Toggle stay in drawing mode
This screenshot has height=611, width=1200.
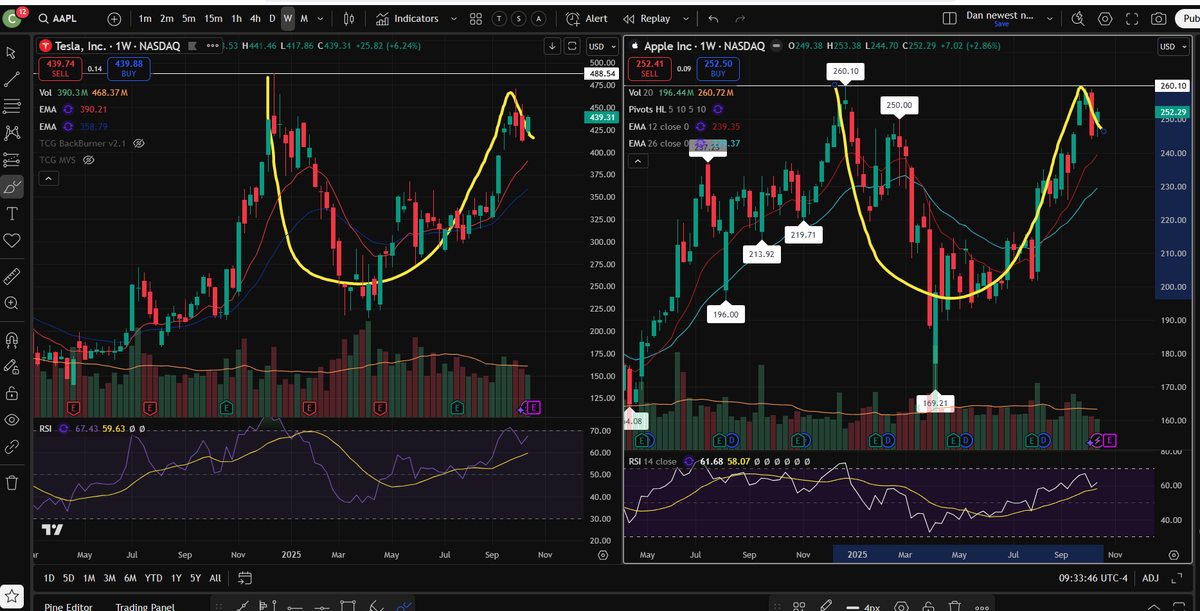[12, 365]
